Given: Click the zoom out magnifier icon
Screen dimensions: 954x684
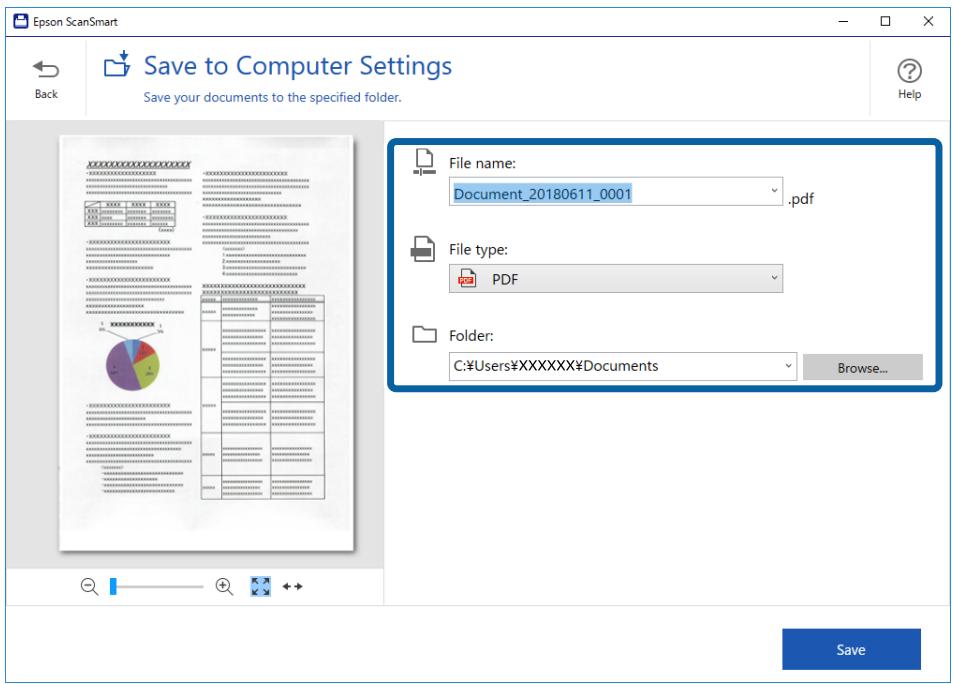Looking at the screenshot, I should point(89,587).
